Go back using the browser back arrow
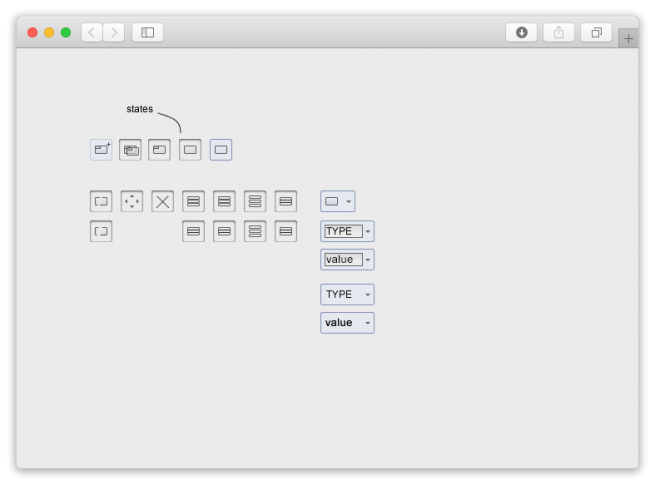This screenshot has height=485, width=655. click(x=92, y=32)
